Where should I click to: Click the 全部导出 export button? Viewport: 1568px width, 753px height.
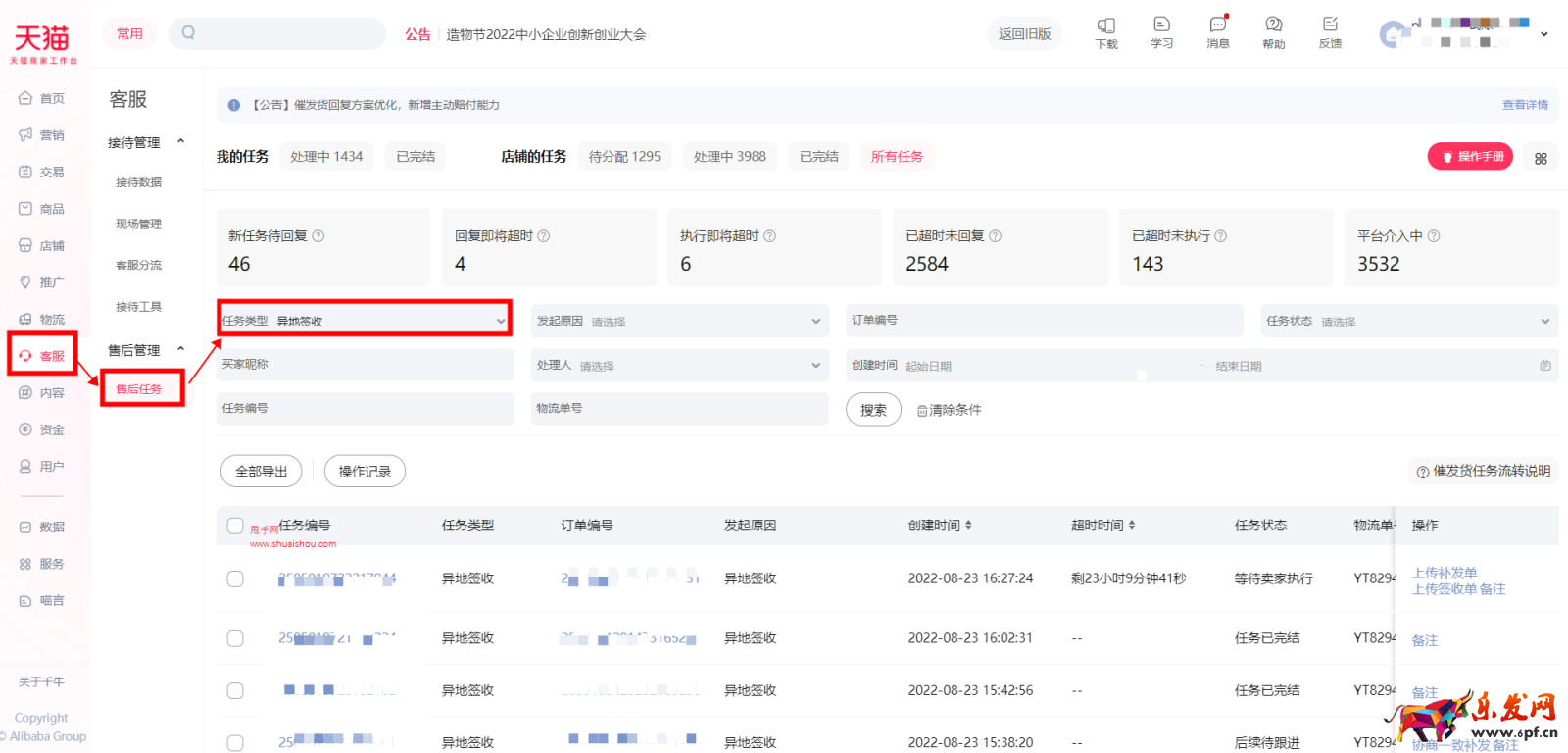(262, 472)
